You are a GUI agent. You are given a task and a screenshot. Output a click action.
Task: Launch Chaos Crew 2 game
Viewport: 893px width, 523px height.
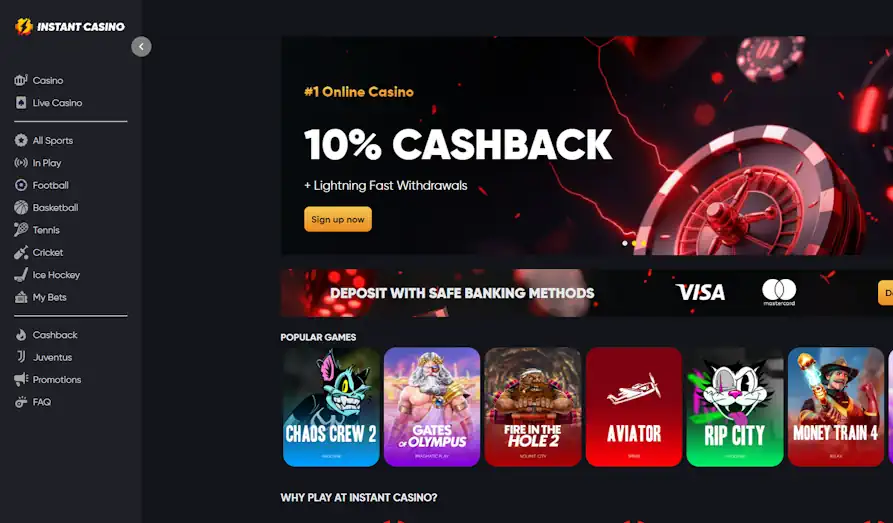331,407
